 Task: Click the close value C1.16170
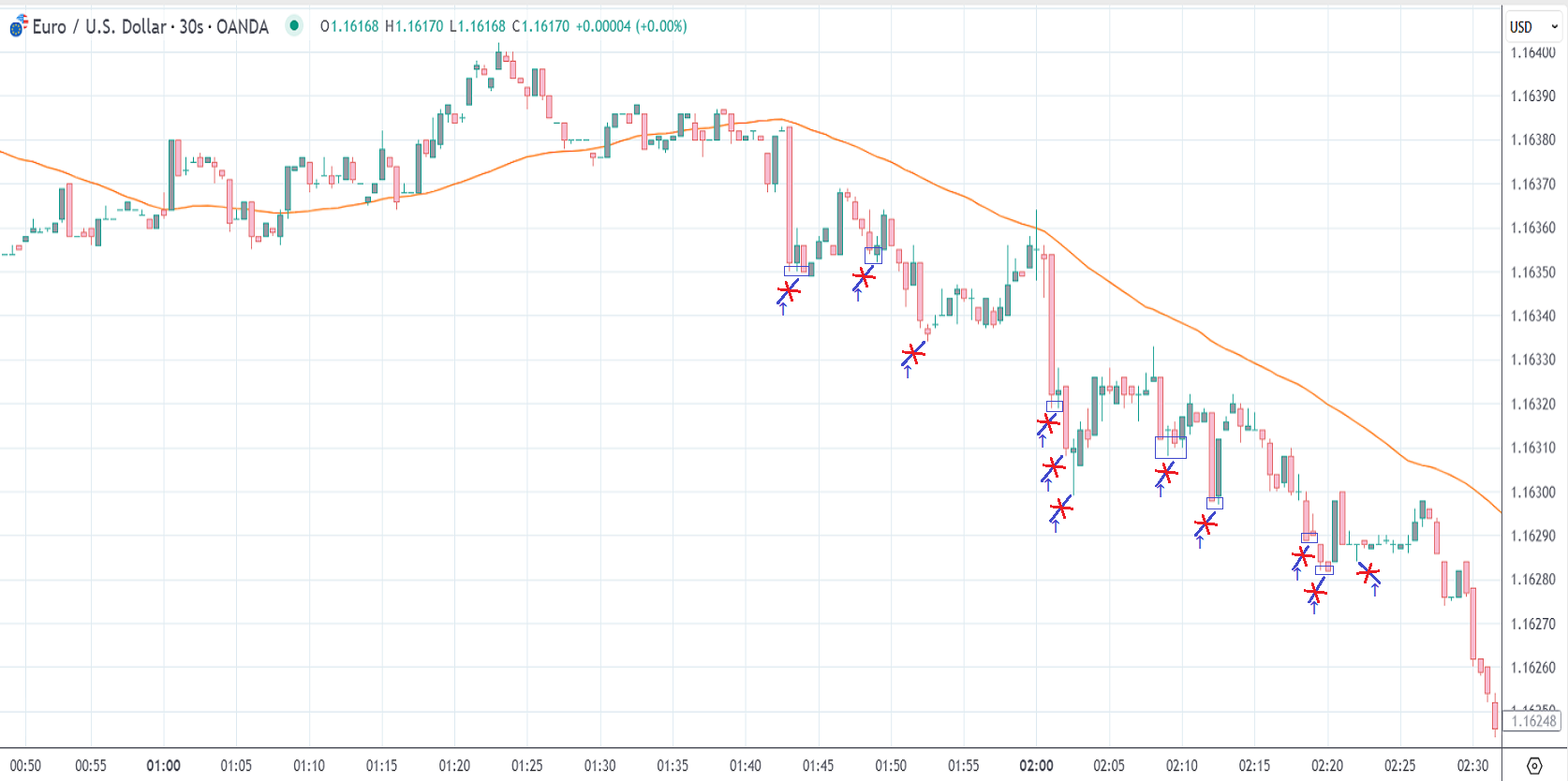[x=540, y=26]
